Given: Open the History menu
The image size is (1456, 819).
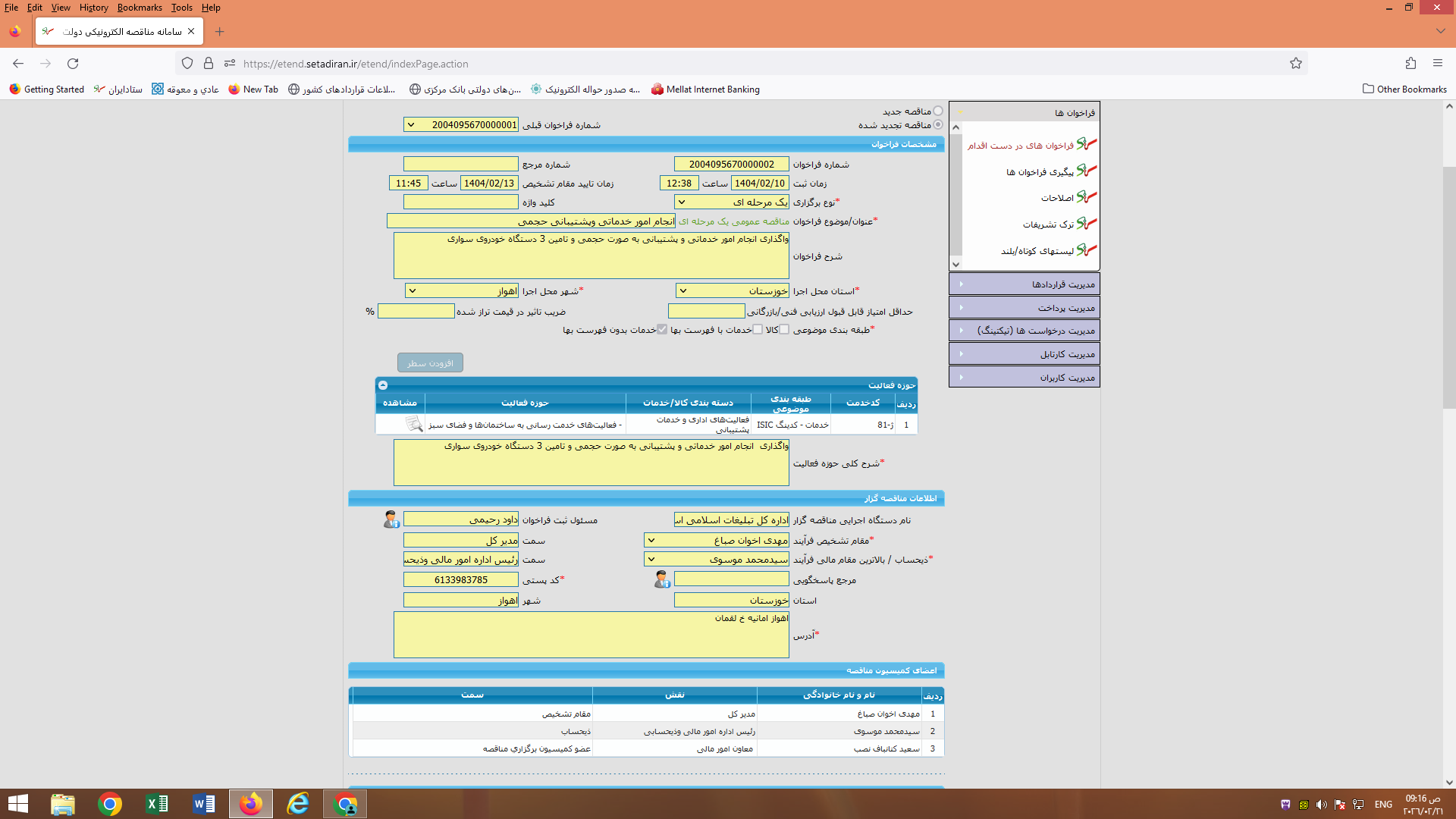Looking at the screenshot, I should 93,8.
